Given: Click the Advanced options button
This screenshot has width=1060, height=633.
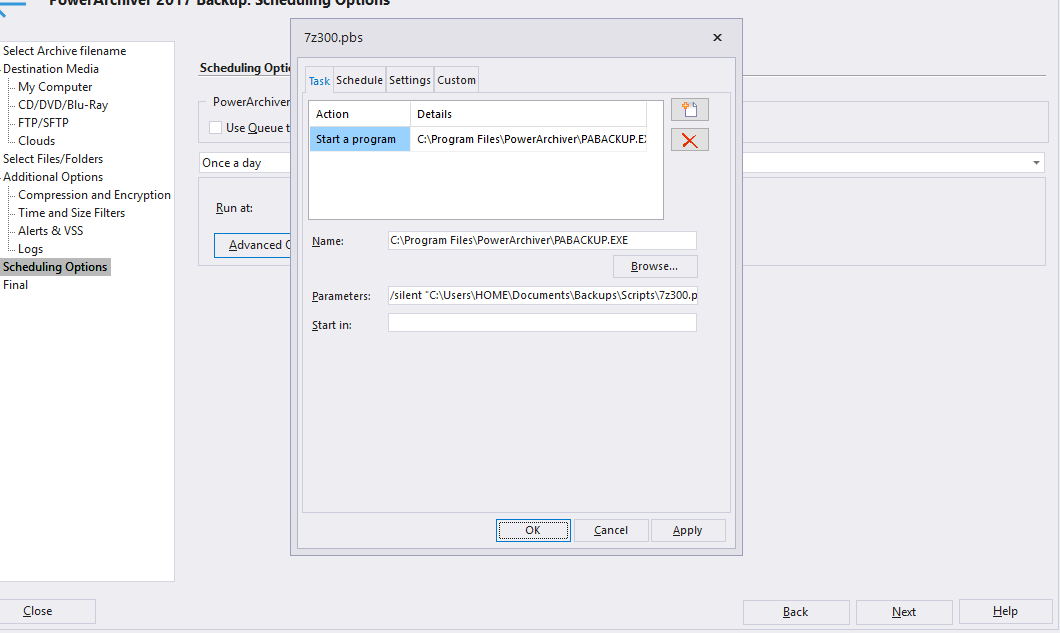Looking at the screenshot, I should coord(252,245).
